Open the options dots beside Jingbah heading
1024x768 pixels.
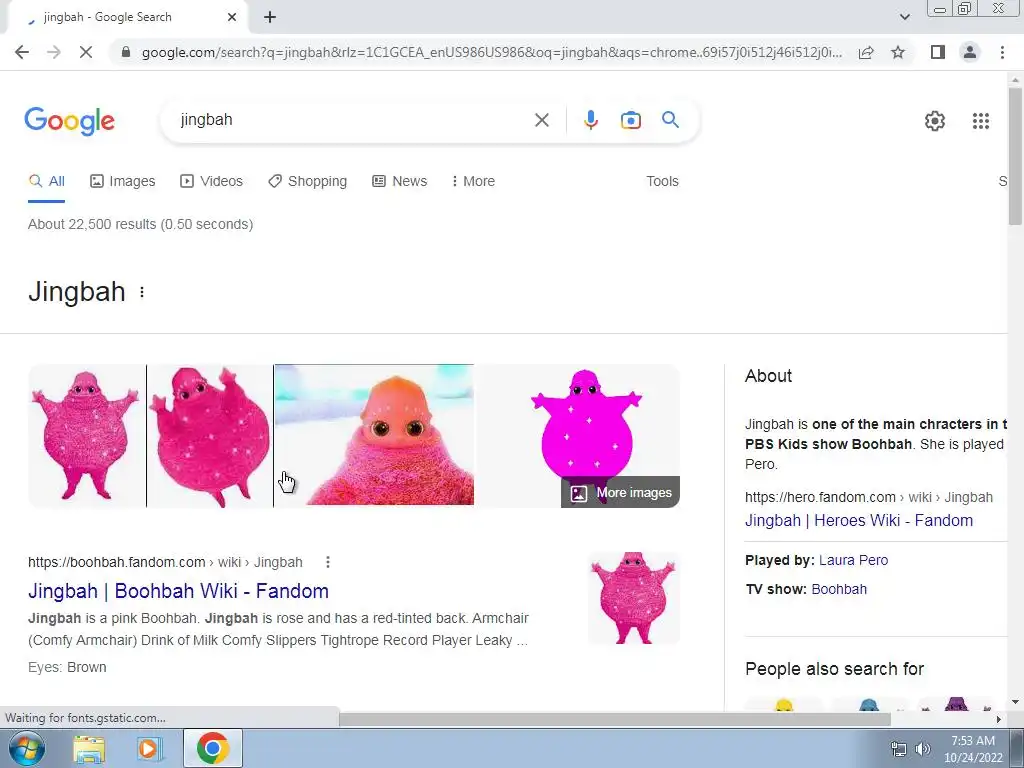[142, 292]
